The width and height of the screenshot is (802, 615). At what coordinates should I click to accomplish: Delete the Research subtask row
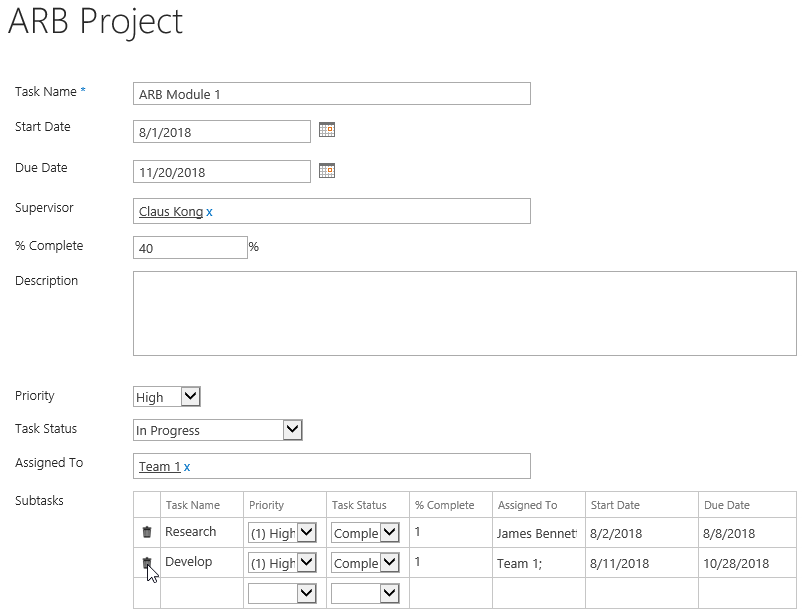(x=147, y=532)
